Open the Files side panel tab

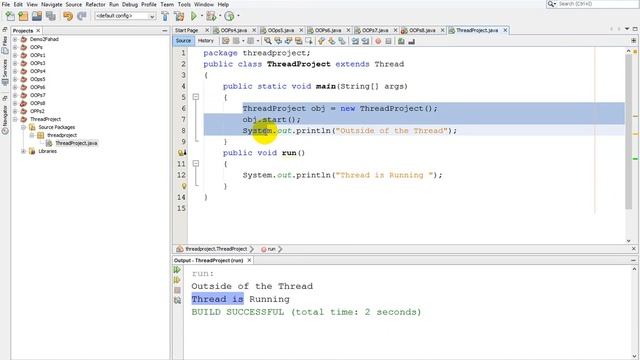pyautogui.click(x=5, y=45)
